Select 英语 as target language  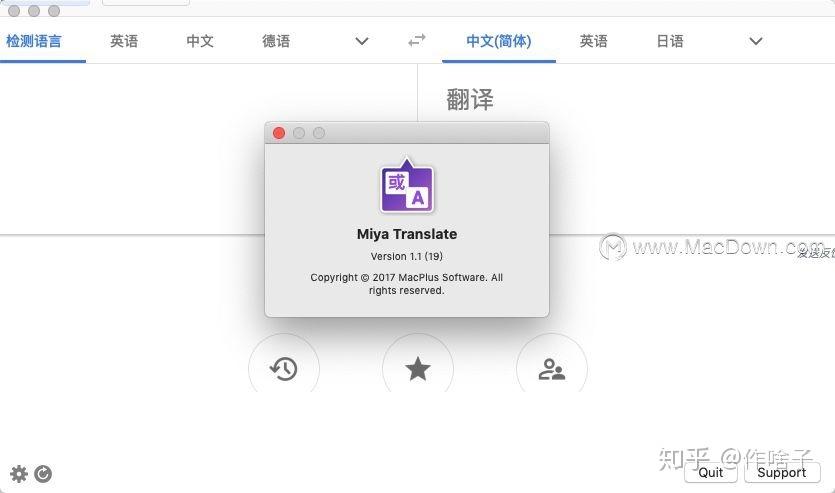593,41
